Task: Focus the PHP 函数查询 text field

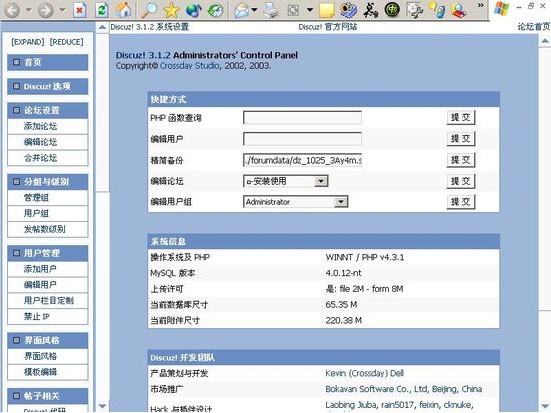Action: [x=302, y=117]
